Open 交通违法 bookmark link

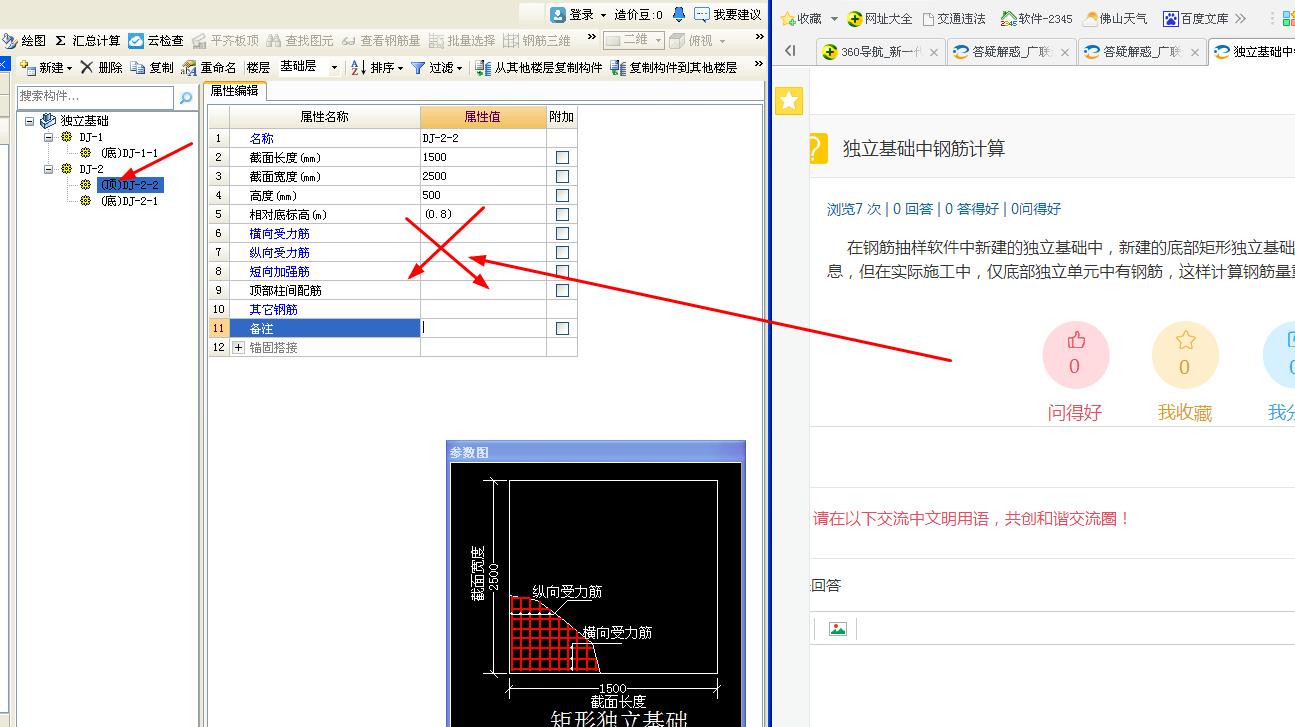[x=954, y=18]
